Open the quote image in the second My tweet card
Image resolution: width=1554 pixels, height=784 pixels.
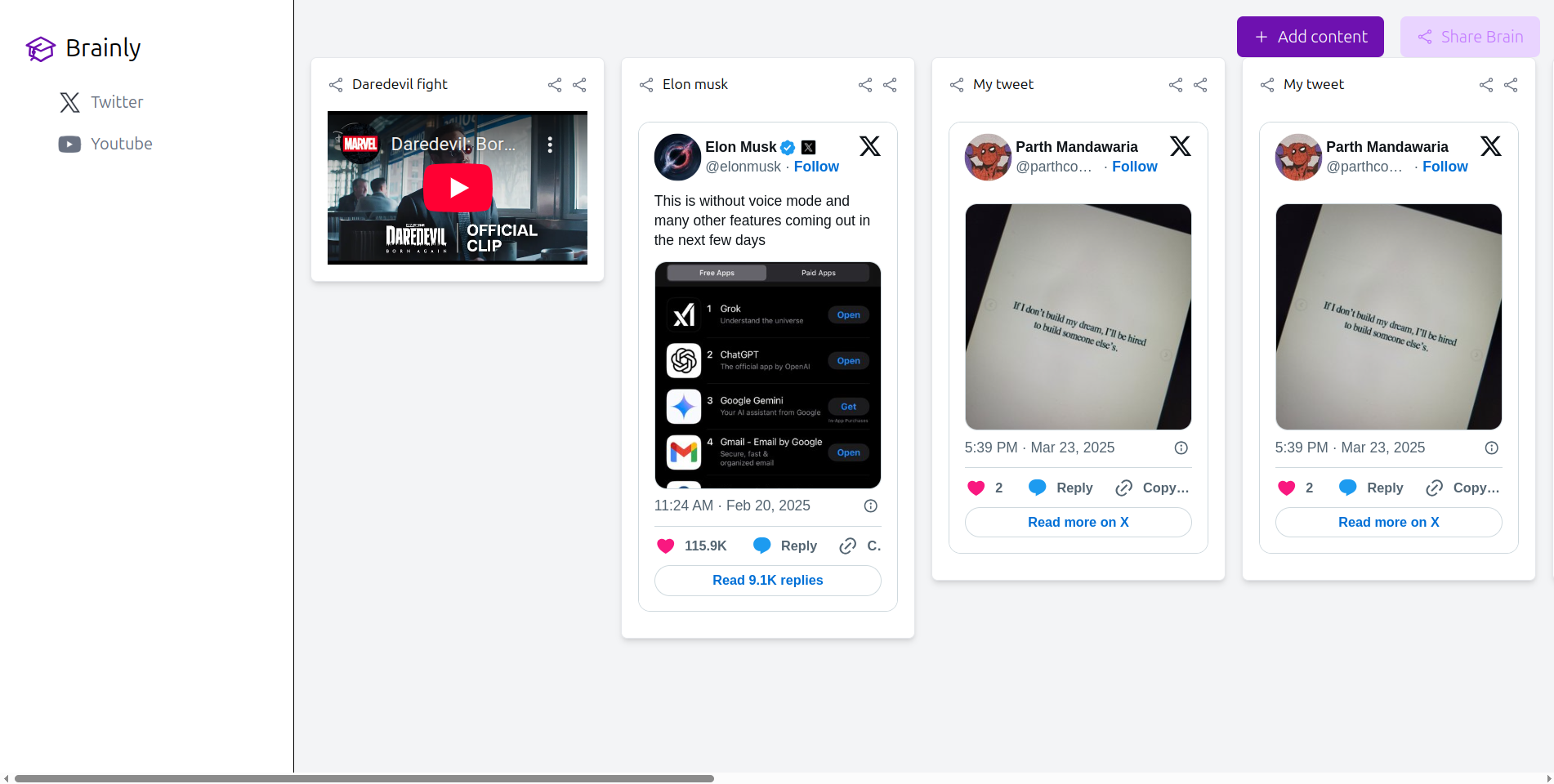[1389, 317]
